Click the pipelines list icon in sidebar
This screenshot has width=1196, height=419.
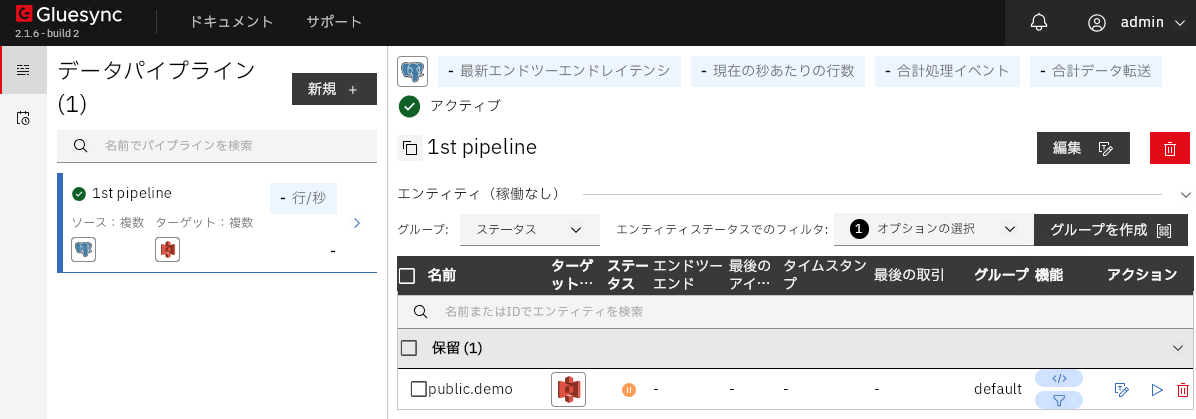(x=23, y=70)
